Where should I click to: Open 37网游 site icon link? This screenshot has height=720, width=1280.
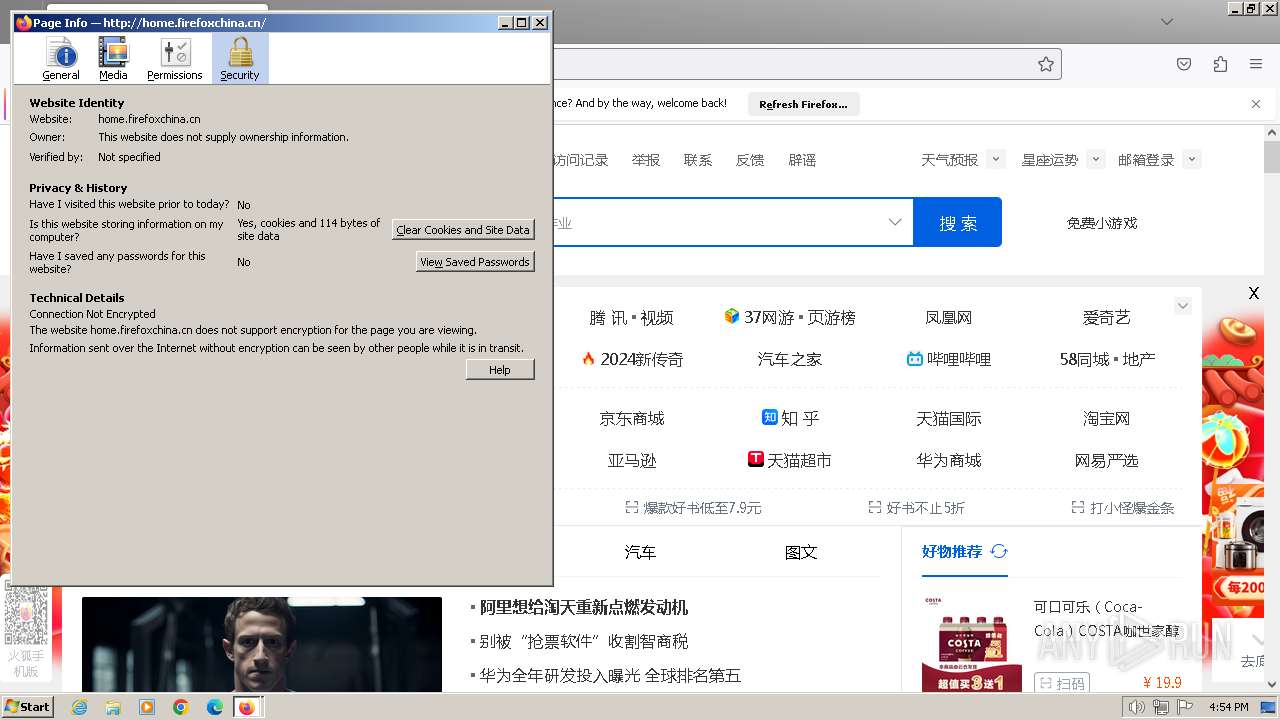[732, 316]
